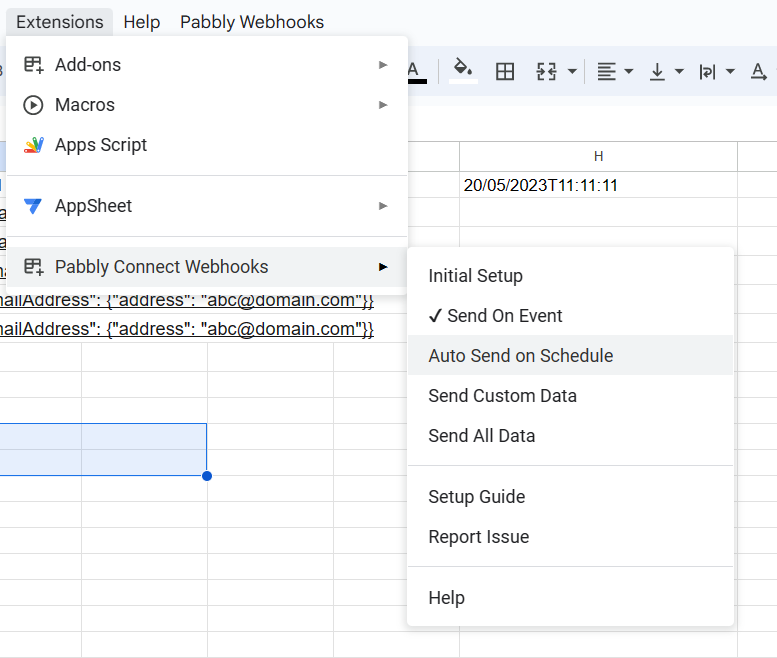777x658 pixels.
Task: Open the borders tool in toolbar
Action: pyautogui.click(x=505, y=71)
